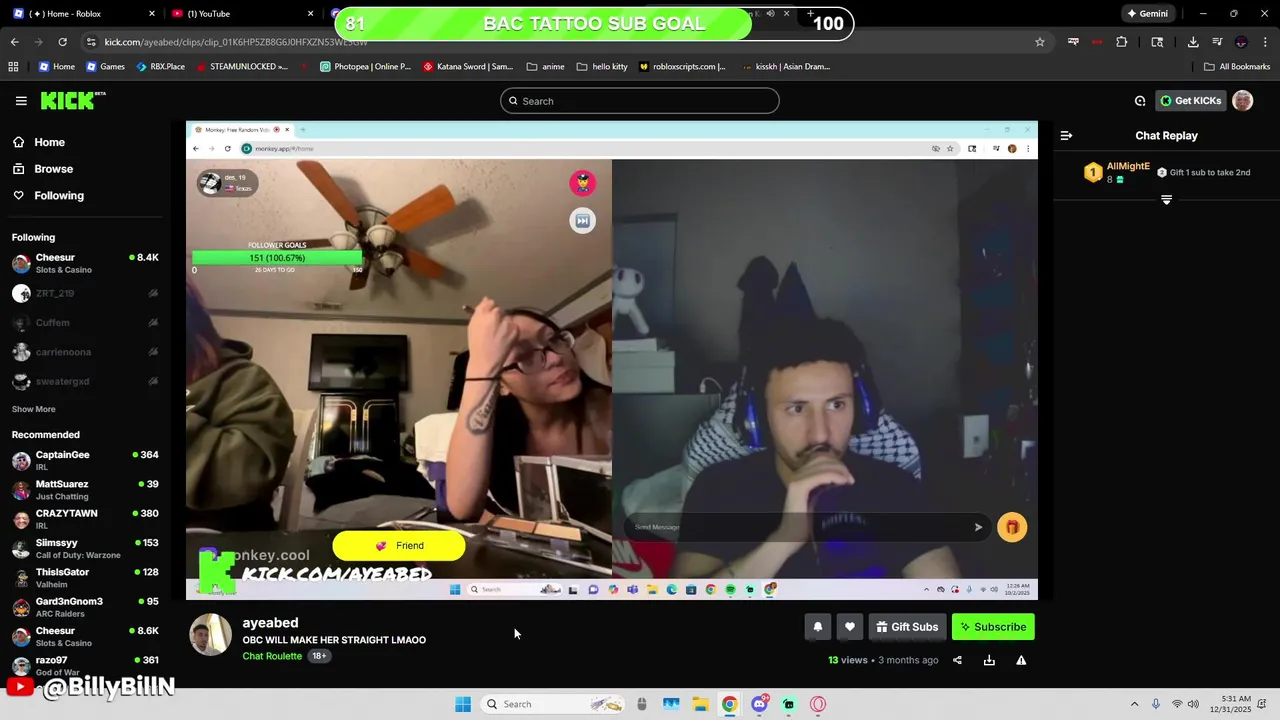Image resolution: width=1280 pixels, height=720 pixels.
Task: Open the chat bubble icon near Get KICKs
Action: coord(1140,101)
